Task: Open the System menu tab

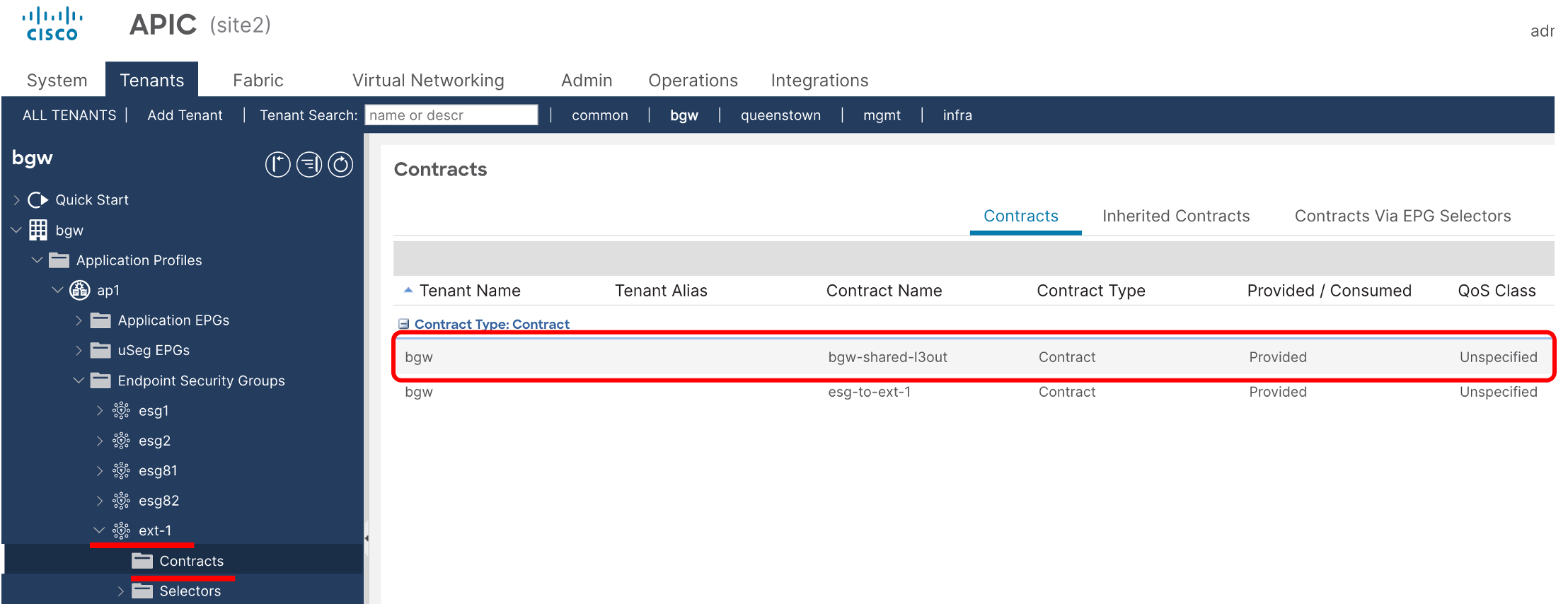Action: [57, 80]
